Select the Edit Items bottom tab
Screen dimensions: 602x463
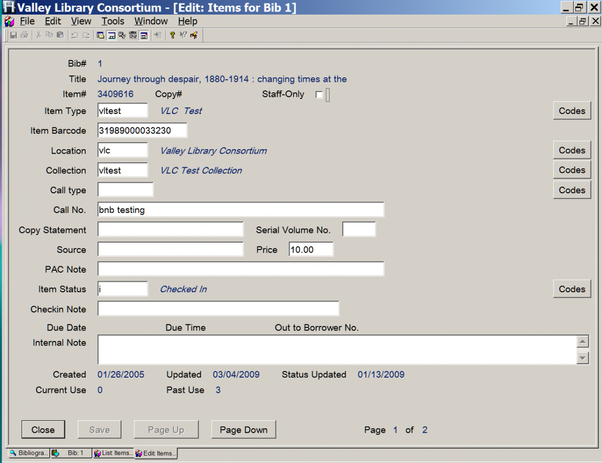point(156,453)
